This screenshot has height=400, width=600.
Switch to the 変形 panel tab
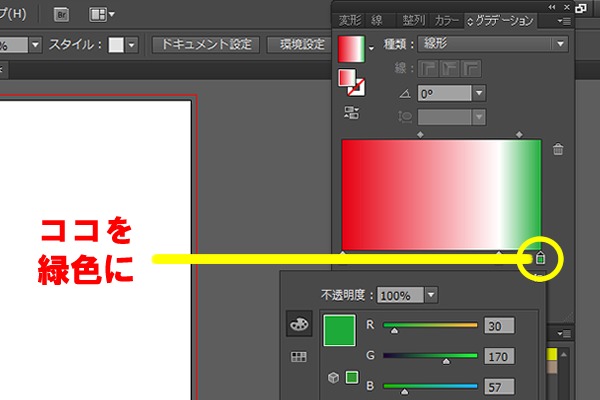point(350,20)
